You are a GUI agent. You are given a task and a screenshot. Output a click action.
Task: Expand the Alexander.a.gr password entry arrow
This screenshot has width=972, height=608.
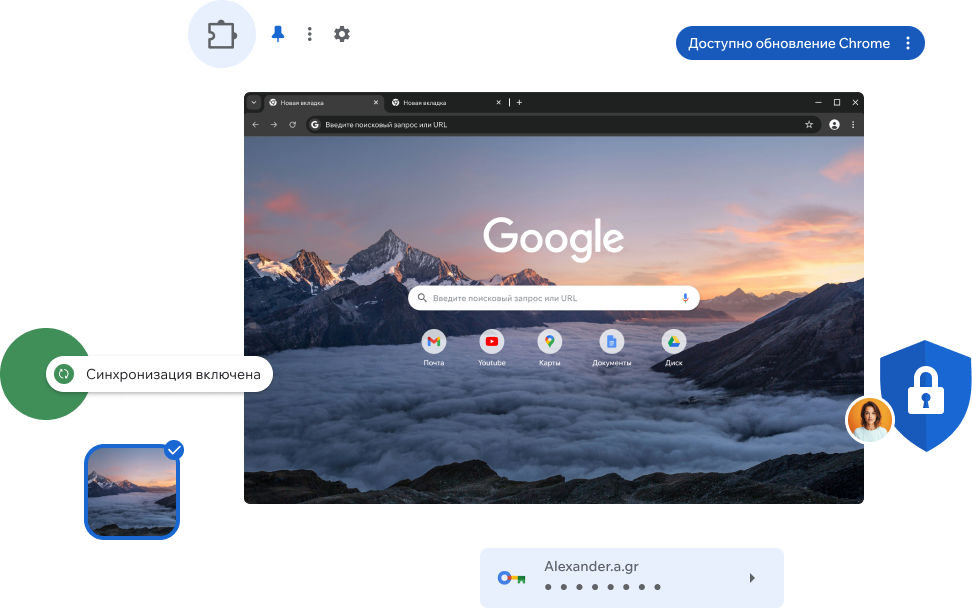tap(752, 578)
